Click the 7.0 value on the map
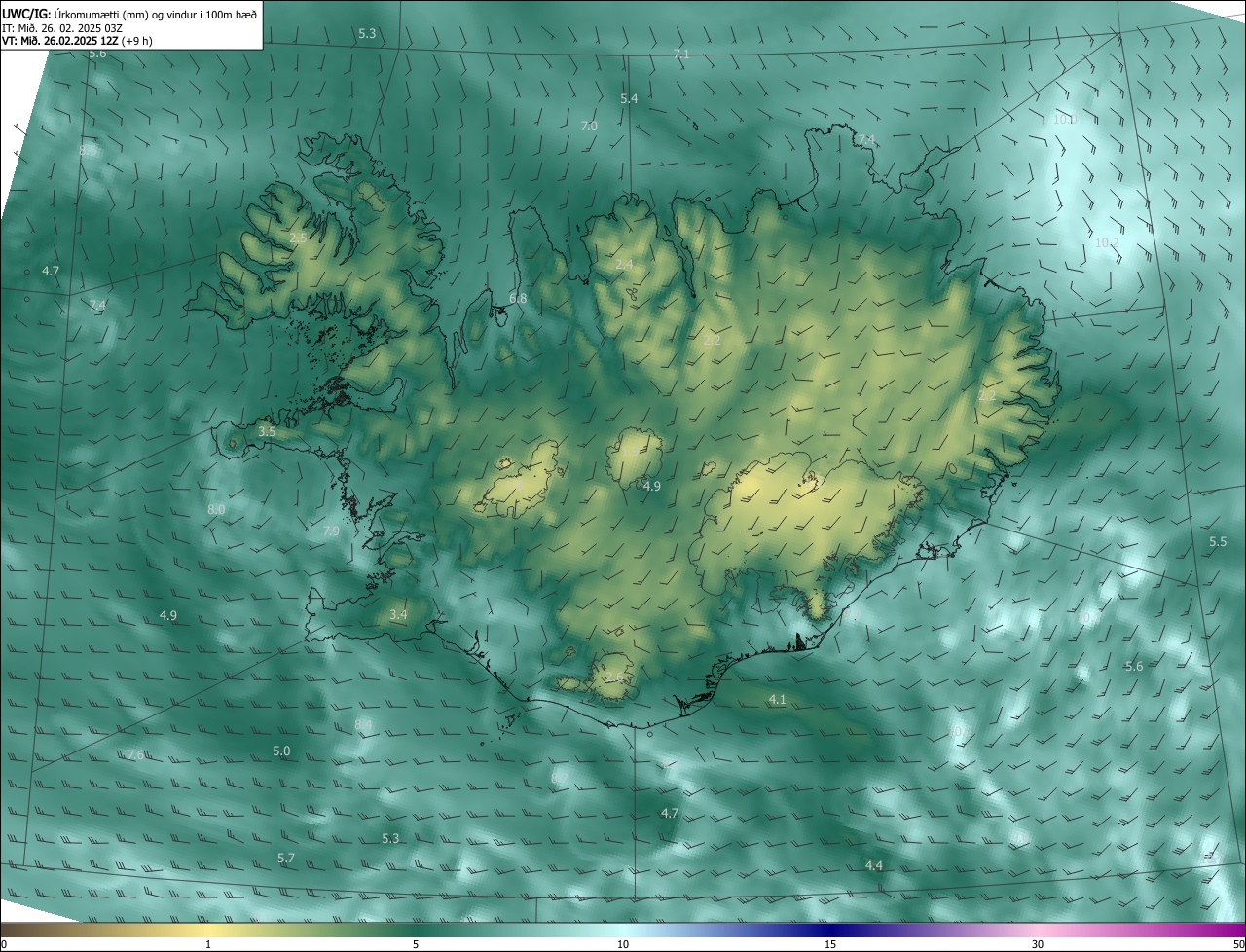This screenshot has height=952, width=1246. pos(589,127)
